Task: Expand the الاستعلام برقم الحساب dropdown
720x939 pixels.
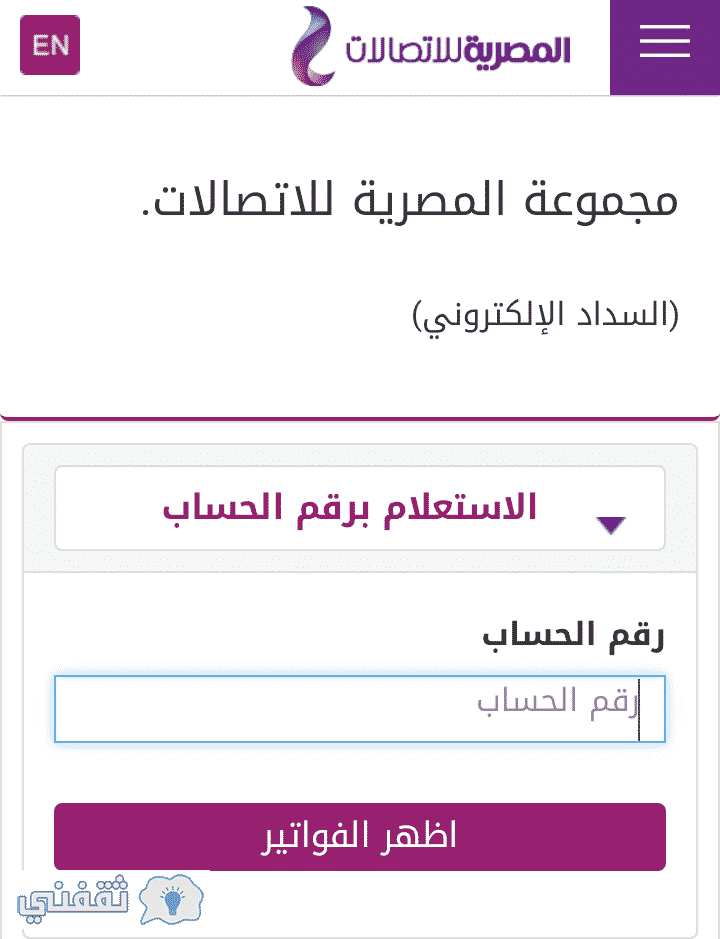Action: [360, 508]
